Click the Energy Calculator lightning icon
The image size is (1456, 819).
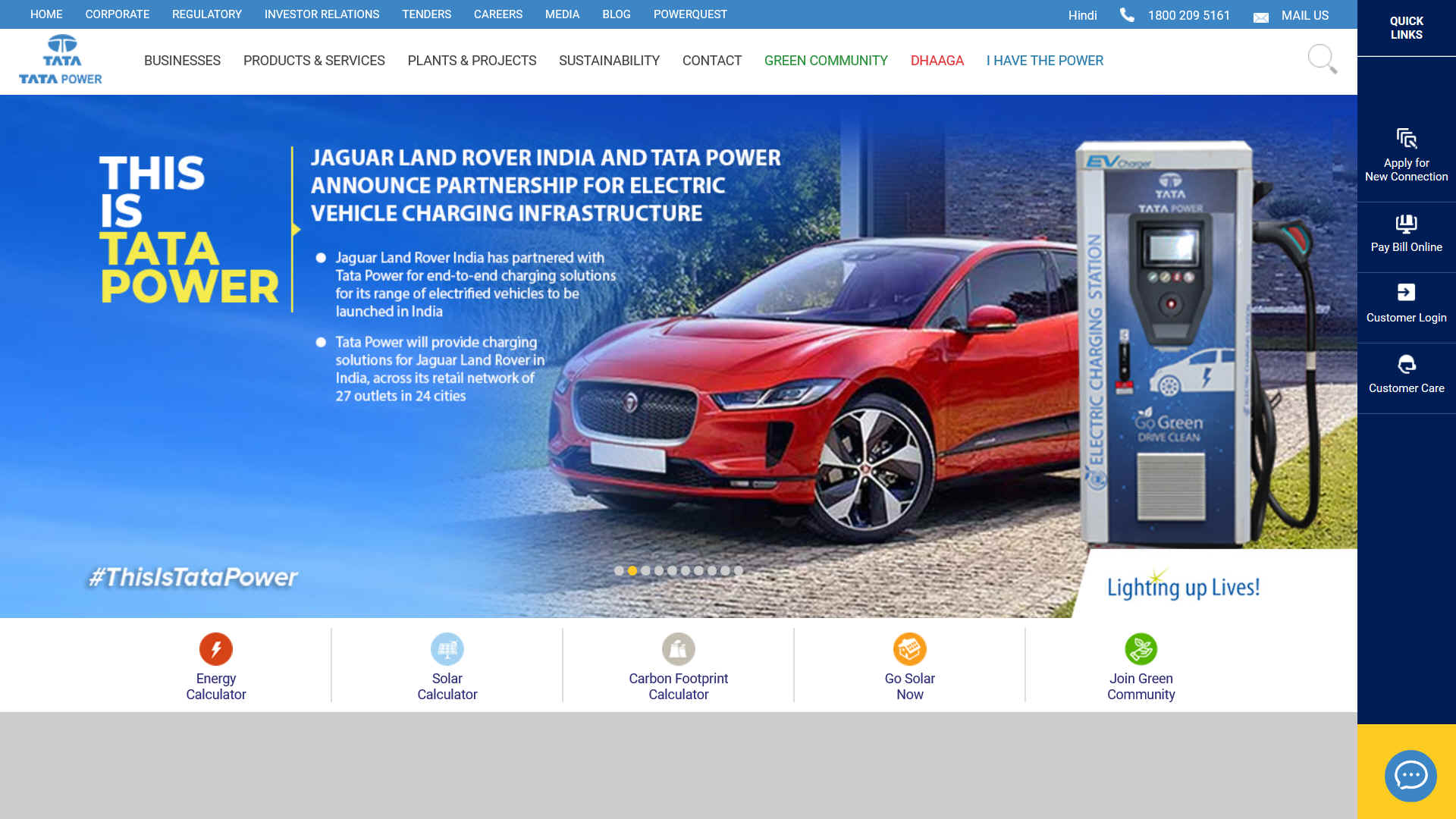(216, 649)
